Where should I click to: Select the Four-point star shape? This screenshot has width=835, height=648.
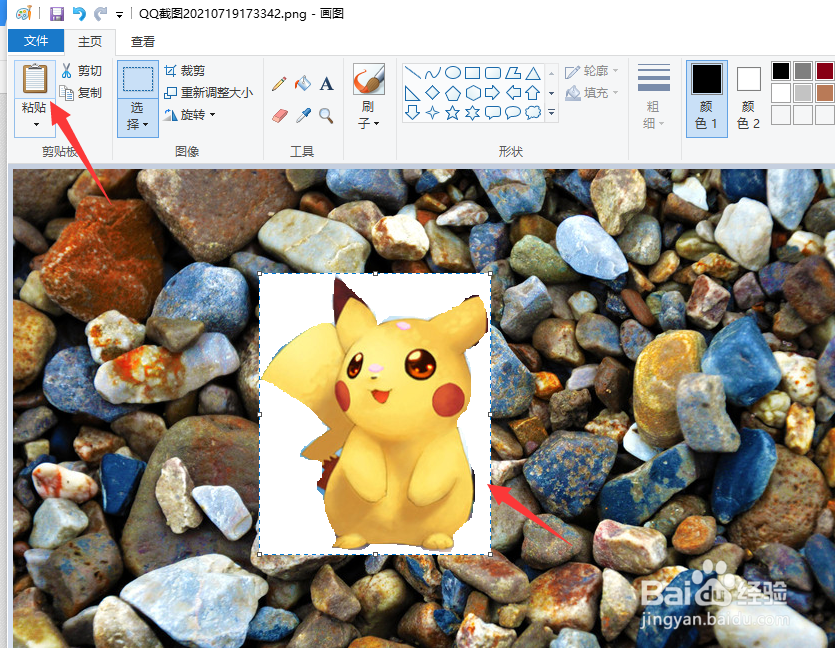pyautogui.click(x=432, y=112)
